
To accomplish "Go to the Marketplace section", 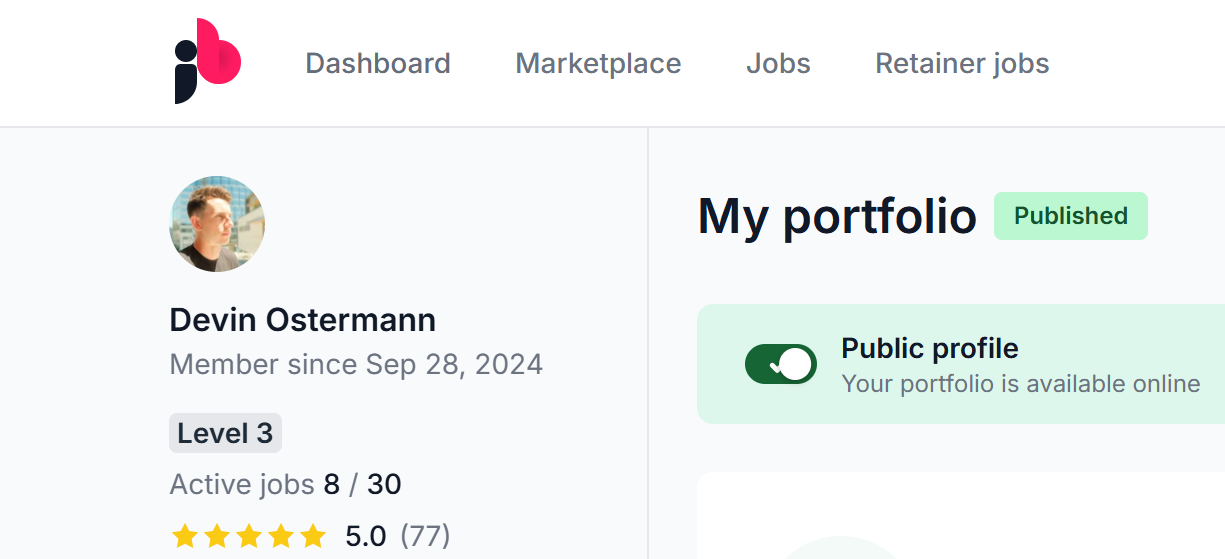I will (x=598, y=64).
